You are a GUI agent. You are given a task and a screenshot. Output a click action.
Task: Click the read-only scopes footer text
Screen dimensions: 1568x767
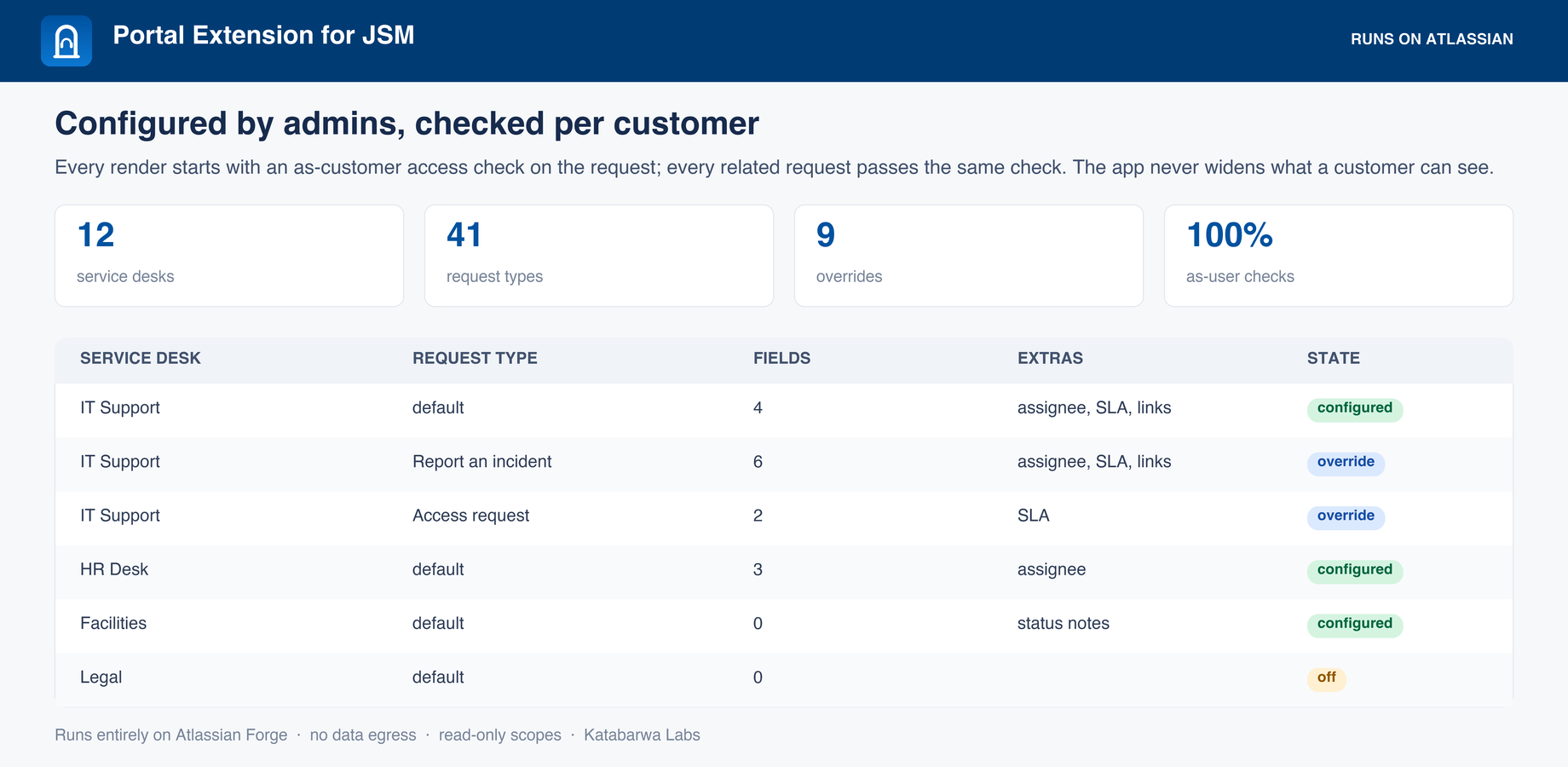(x=500, y=735)
